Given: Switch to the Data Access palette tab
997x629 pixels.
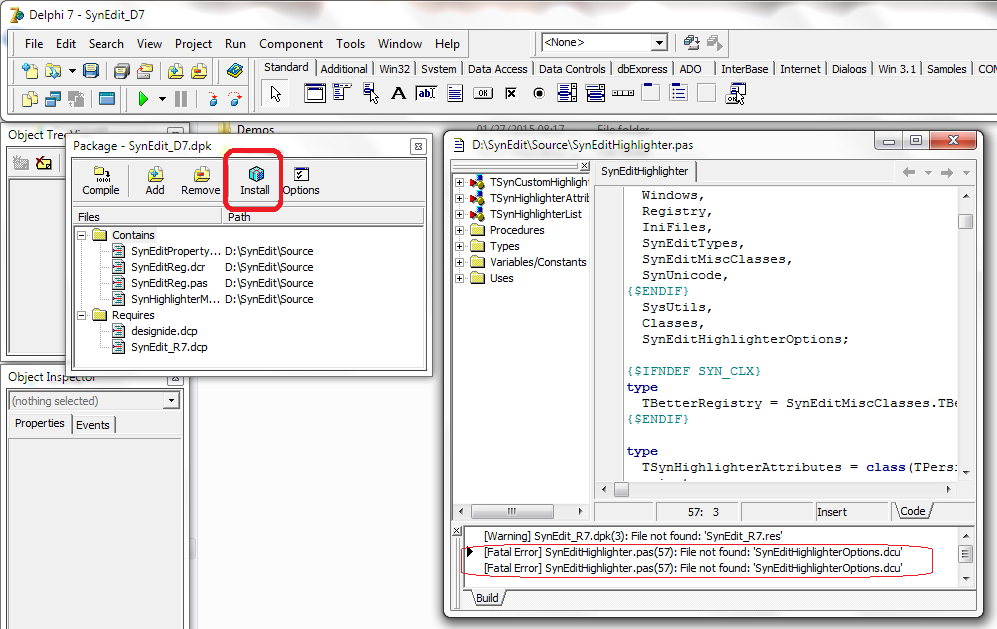Looking at the screenshot, I should point(497,69).
